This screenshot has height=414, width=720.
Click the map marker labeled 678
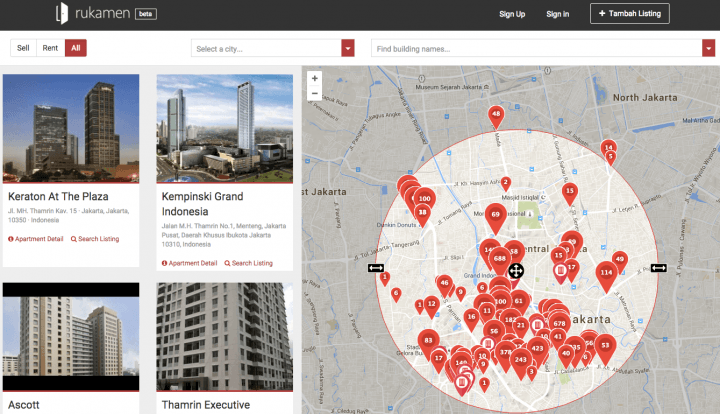559,324
